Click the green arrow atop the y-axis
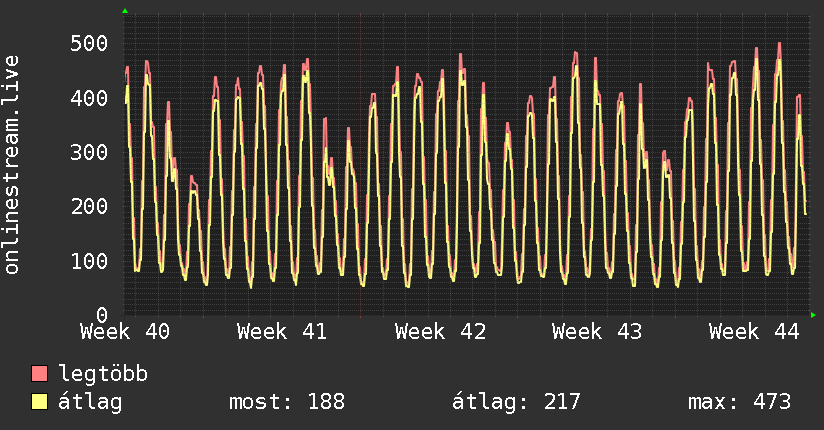 (x=125, y=11)
